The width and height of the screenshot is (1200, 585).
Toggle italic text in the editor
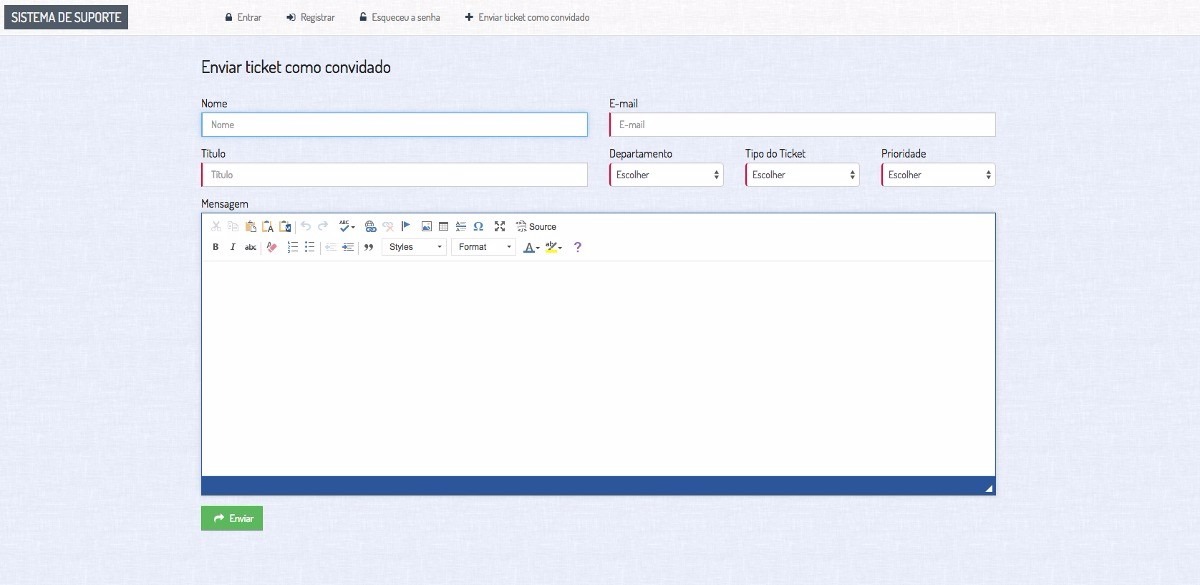pos(233,247)
